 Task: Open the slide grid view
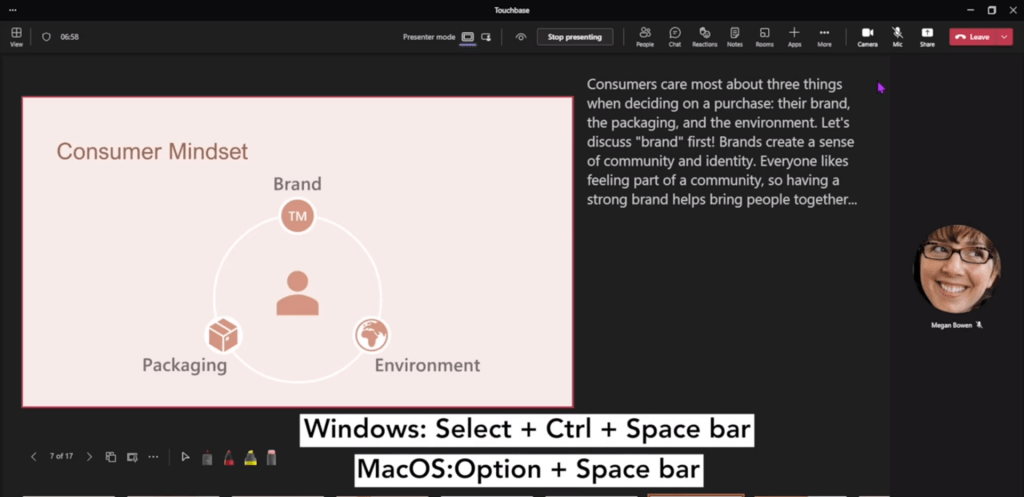(x=111, y=457)
